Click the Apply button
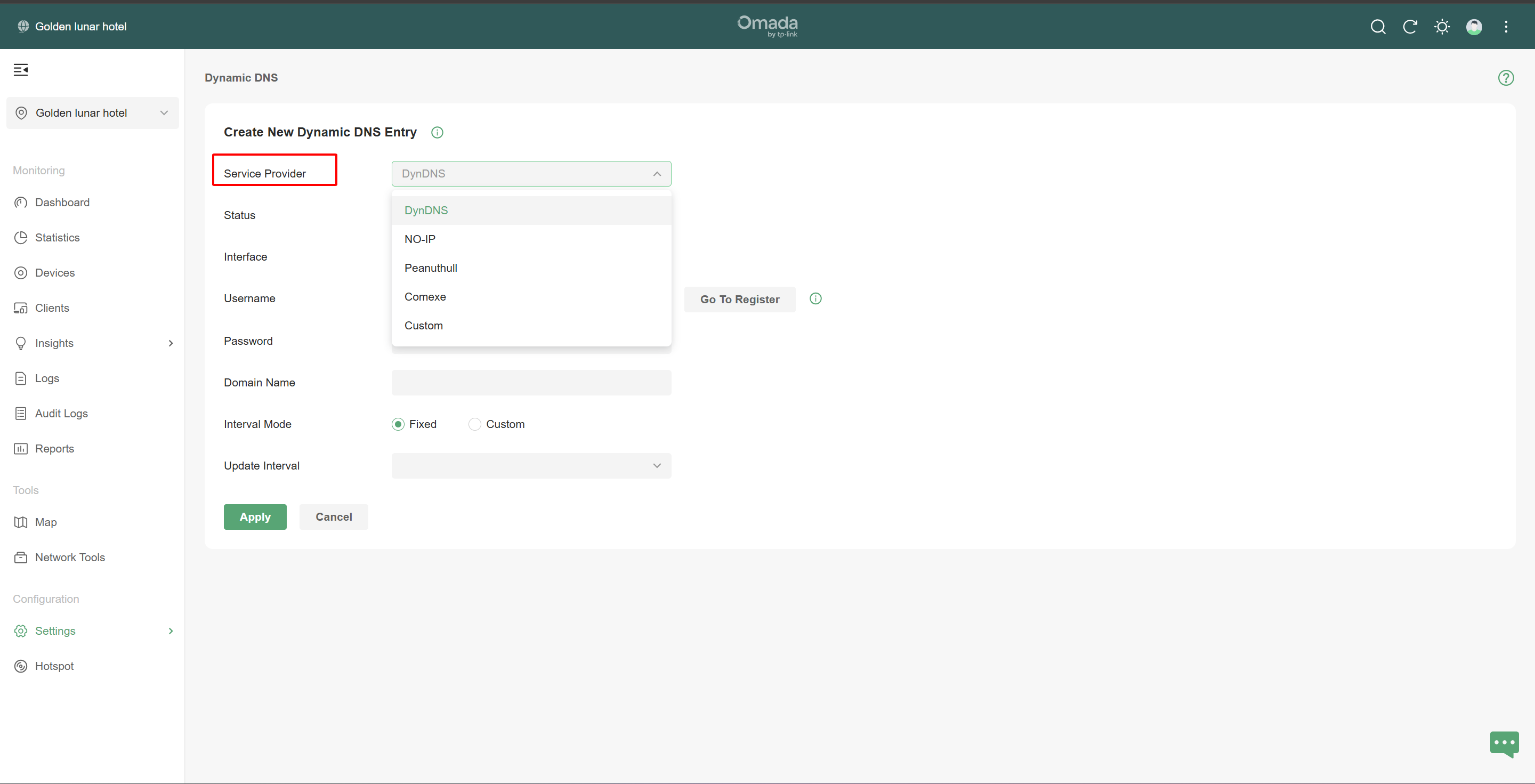Screen dimensions: 1535x784 pos(255,517)
